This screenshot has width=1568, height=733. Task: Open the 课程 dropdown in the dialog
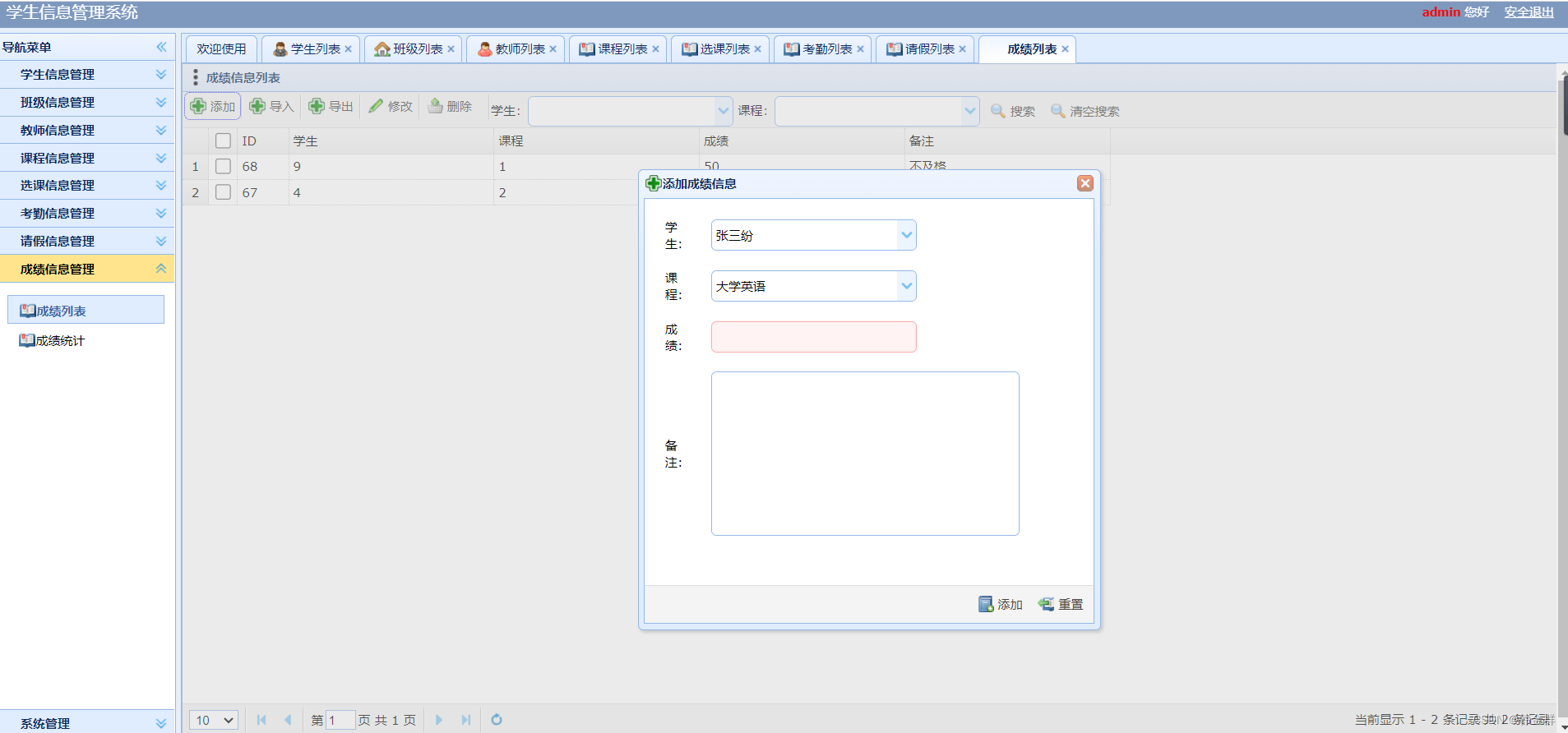906,286
